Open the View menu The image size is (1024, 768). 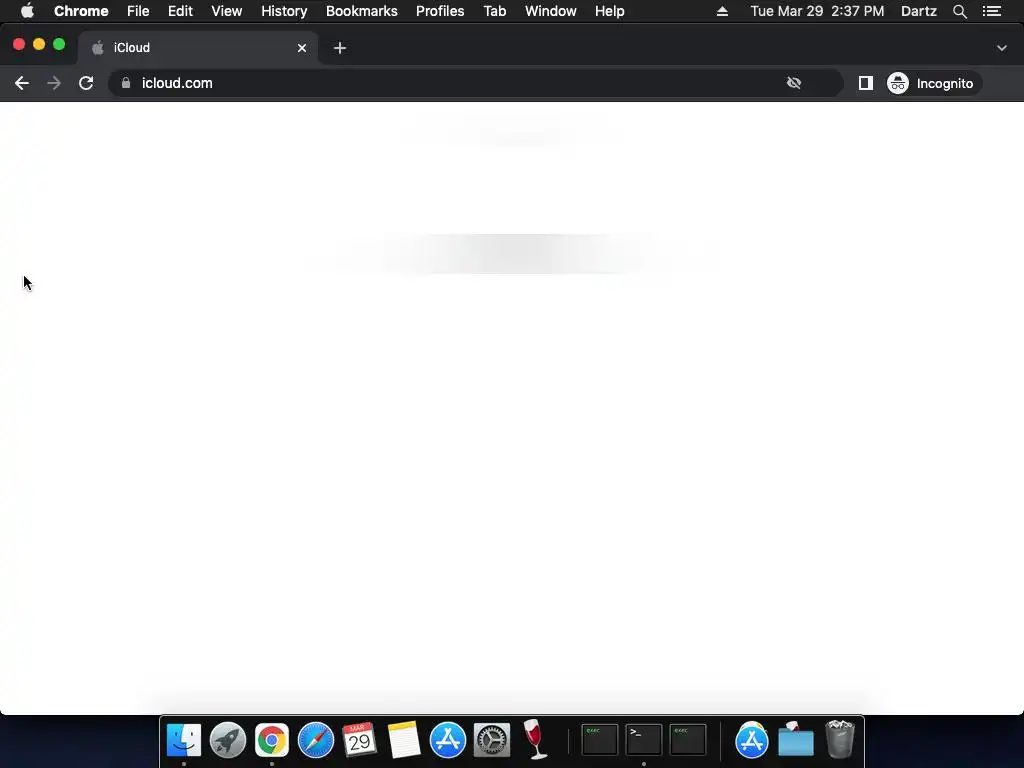tap(227, 11)
